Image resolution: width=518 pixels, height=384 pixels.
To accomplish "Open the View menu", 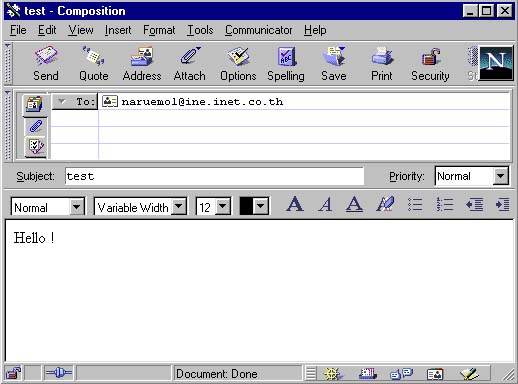I will coord(81,30).
